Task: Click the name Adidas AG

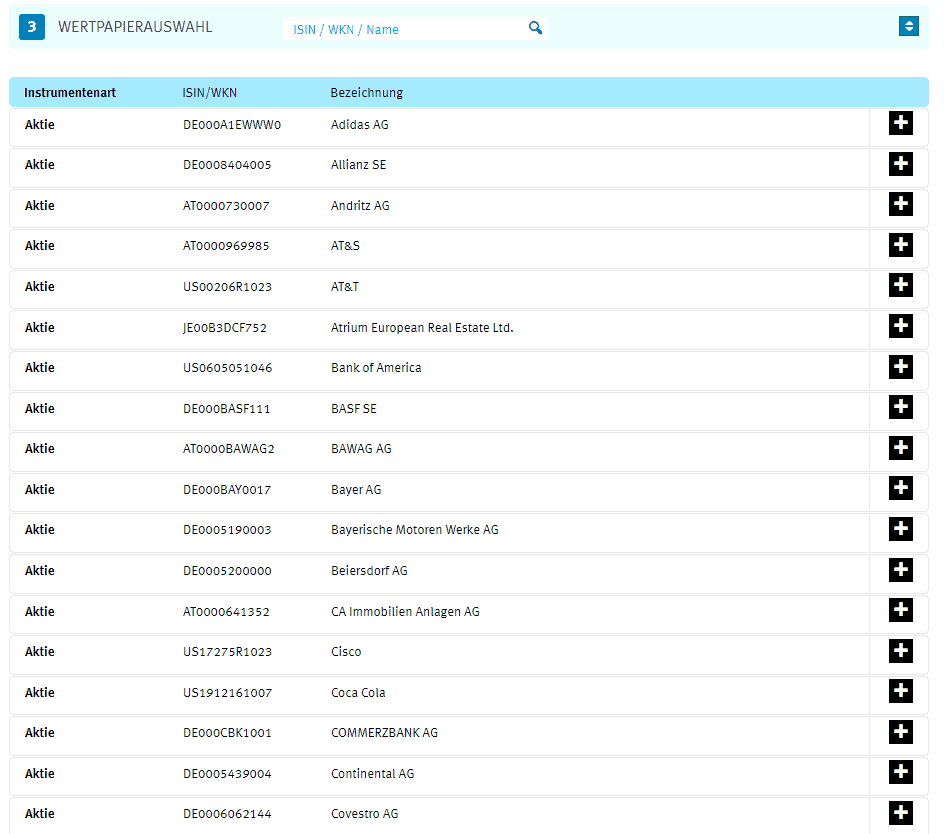Action: (x=359, y=125)
